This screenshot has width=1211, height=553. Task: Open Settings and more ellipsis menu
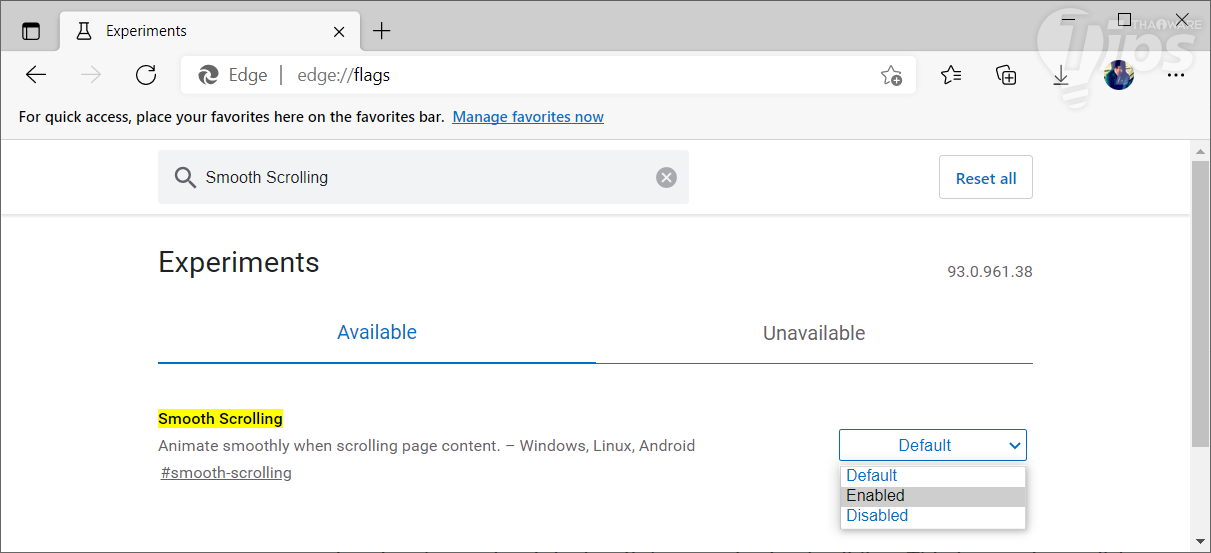pos(1175,75)
